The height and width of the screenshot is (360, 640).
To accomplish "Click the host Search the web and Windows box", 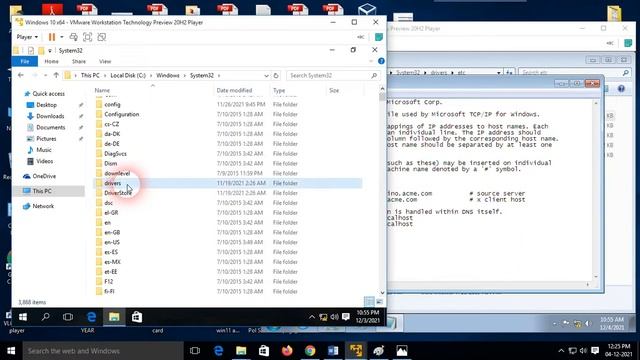I will (103, 351).
